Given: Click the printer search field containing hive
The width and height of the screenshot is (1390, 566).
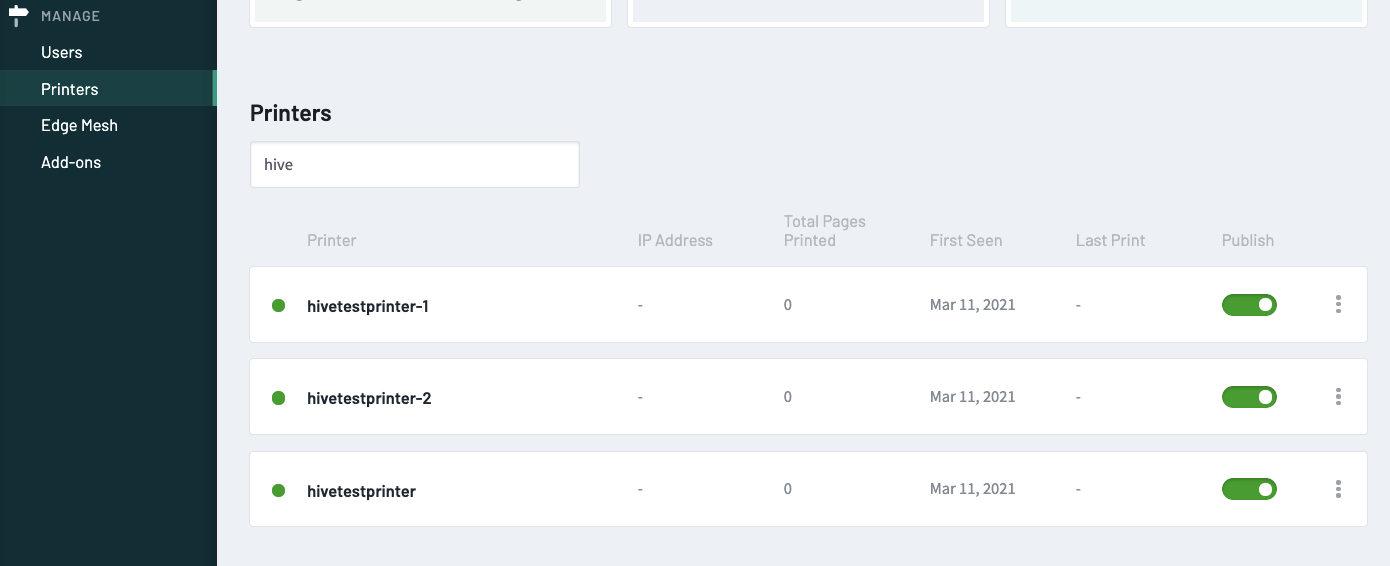Looking at the screenshot, I should (415, 164).
